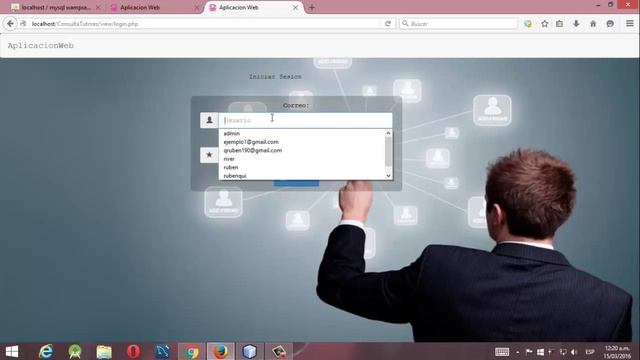Close the localhost mysql wampserver tab
The image size is (640, 360).
[98, 7]
